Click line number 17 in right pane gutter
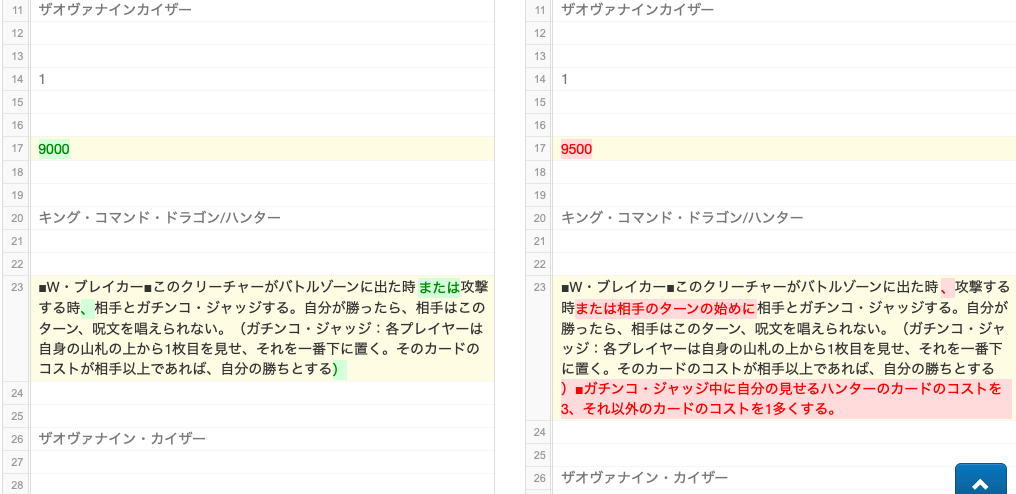The height and width of the screenshot is (494, 1016). coord(539,148)
